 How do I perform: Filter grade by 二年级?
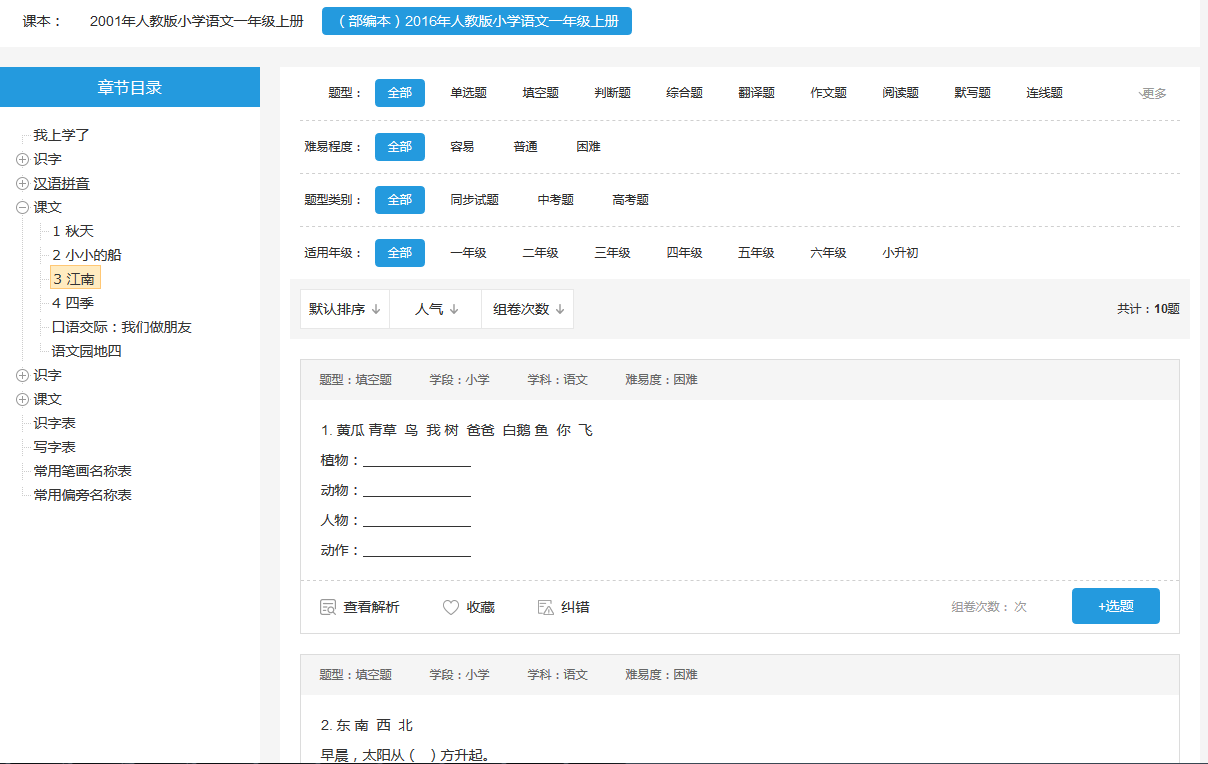pos(540,253)
